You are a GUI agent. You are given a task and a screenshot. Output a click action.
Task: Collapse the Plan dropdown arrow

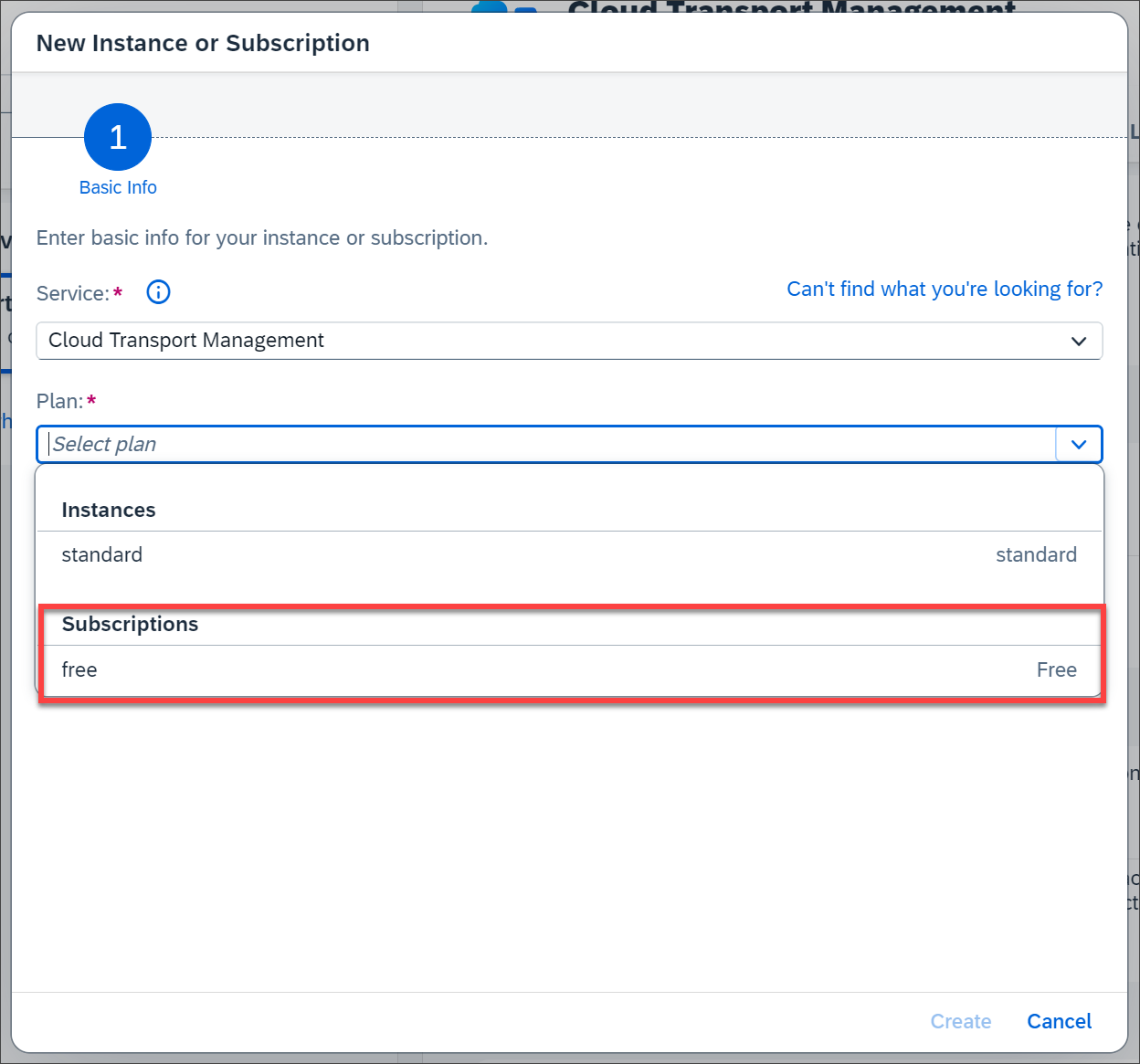(x=1079, y=445)
